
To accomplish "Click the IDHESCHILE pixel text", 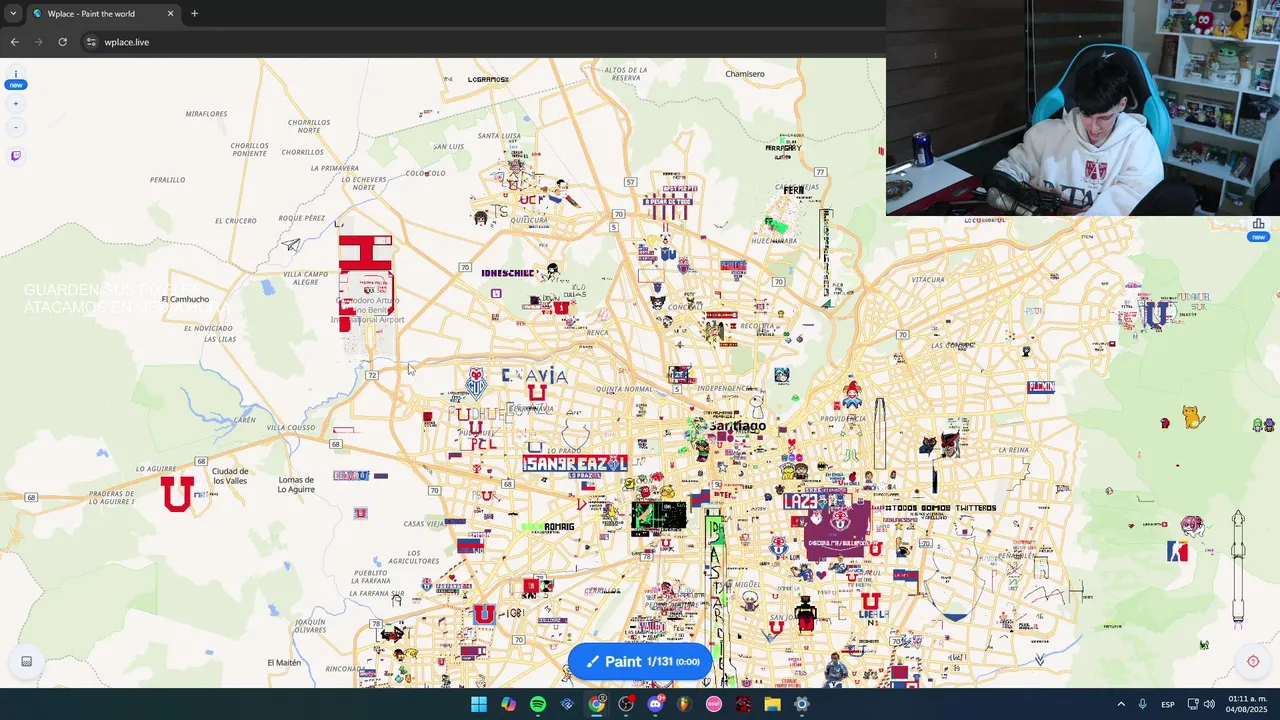I will coord(508,273).
